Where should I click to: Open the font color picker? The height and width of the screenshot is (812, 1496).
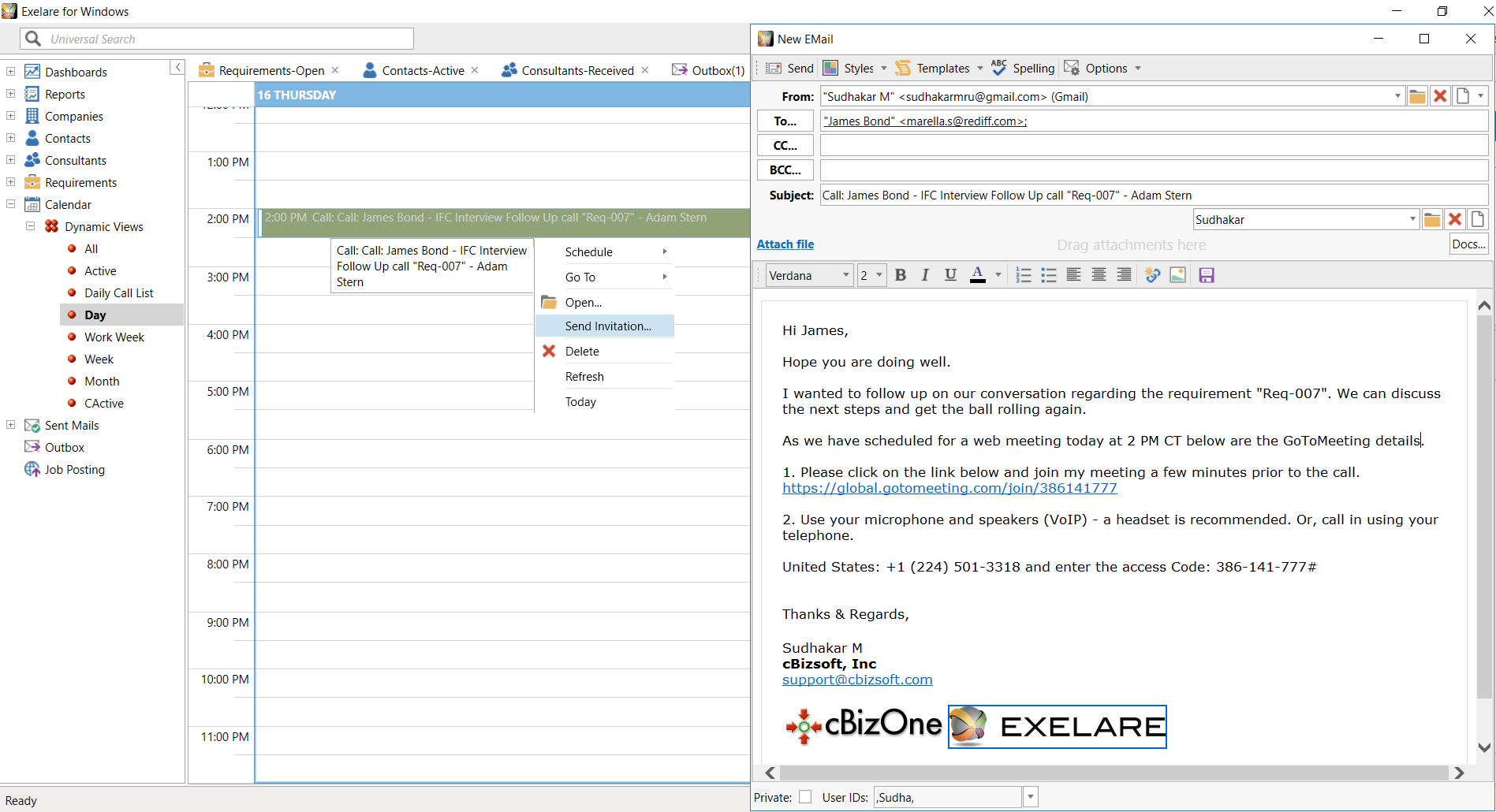point(998,275)
